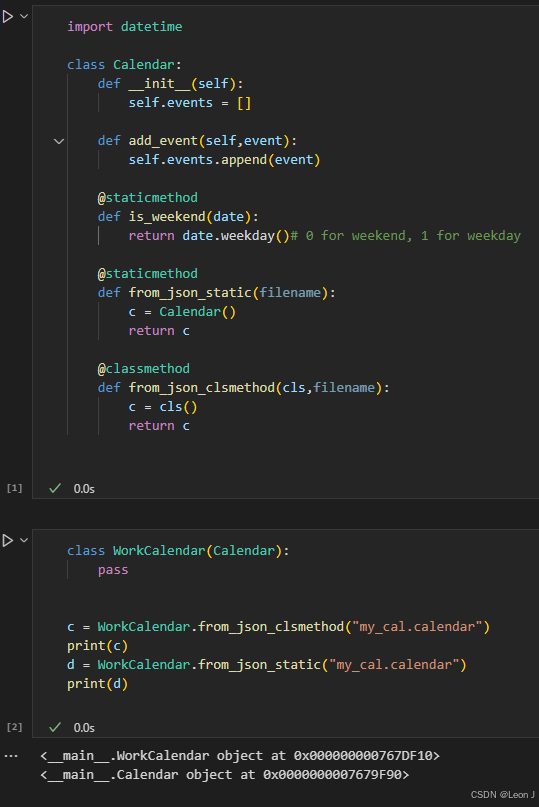Image resolution: width=539 pixels, height=807 pixels.
Task: Click 'self.events.append(event)' line
Action: (x=224, y=160)
